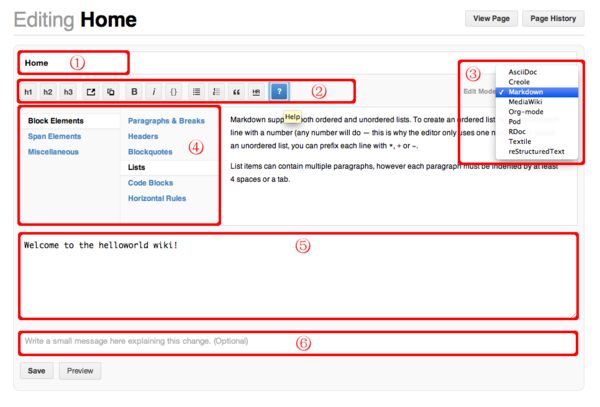Choose Creole edit mode

pyautogui.click(x=536, y=82)
